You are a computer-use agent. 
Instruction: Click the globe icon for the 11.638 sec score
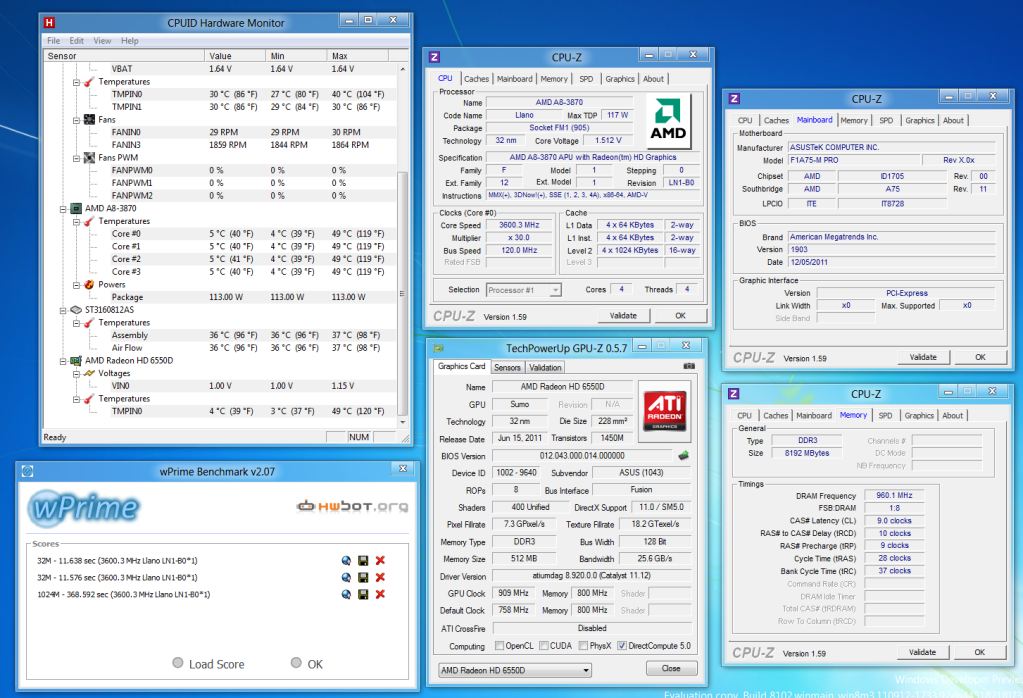pyautogui.click(x=346, y=560)
